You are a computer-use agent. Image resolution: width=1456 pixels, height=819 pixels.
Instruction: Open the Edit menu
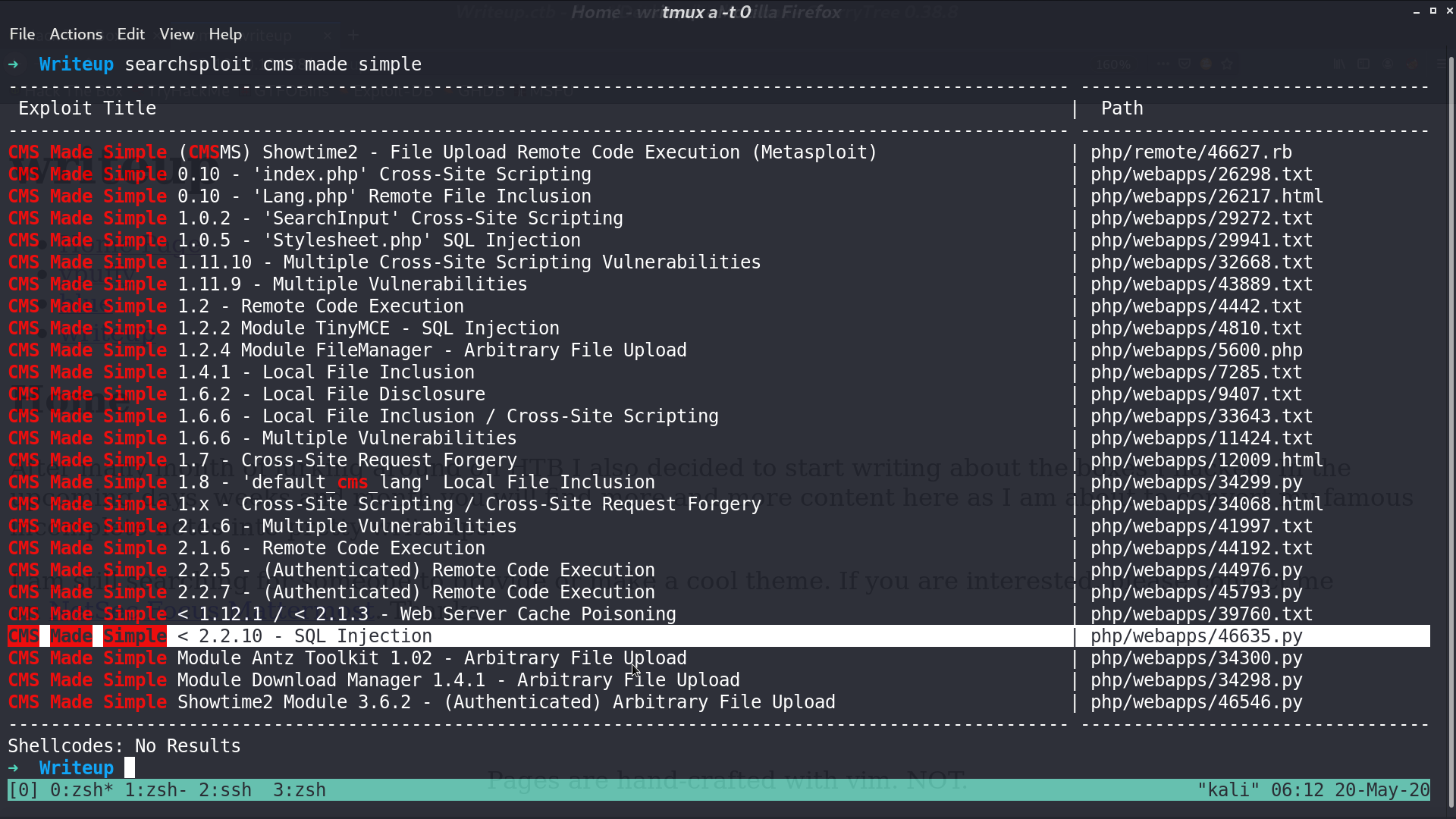[130, 34]
